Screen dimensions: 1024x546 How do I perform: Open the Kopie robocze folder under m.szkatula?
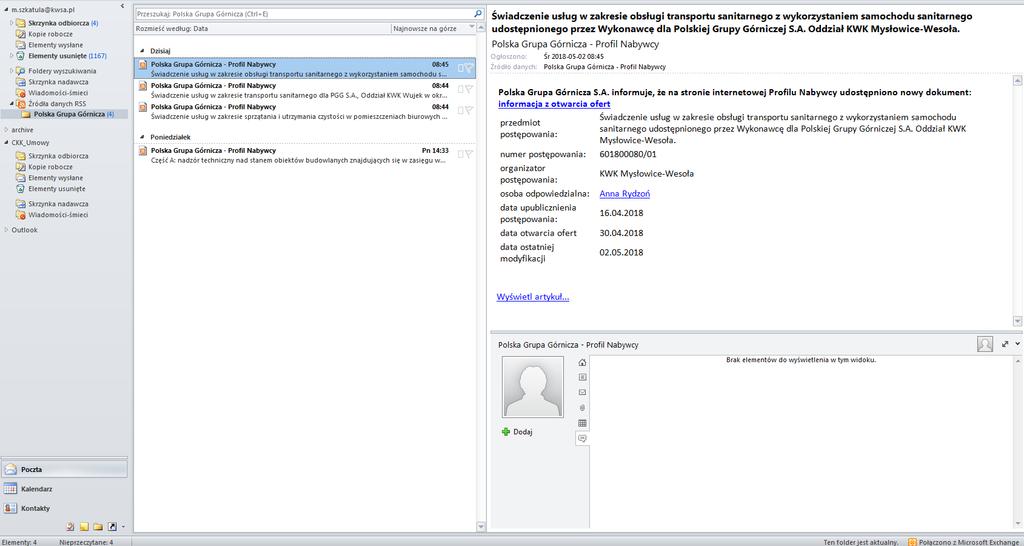click(x=50, y=33)
